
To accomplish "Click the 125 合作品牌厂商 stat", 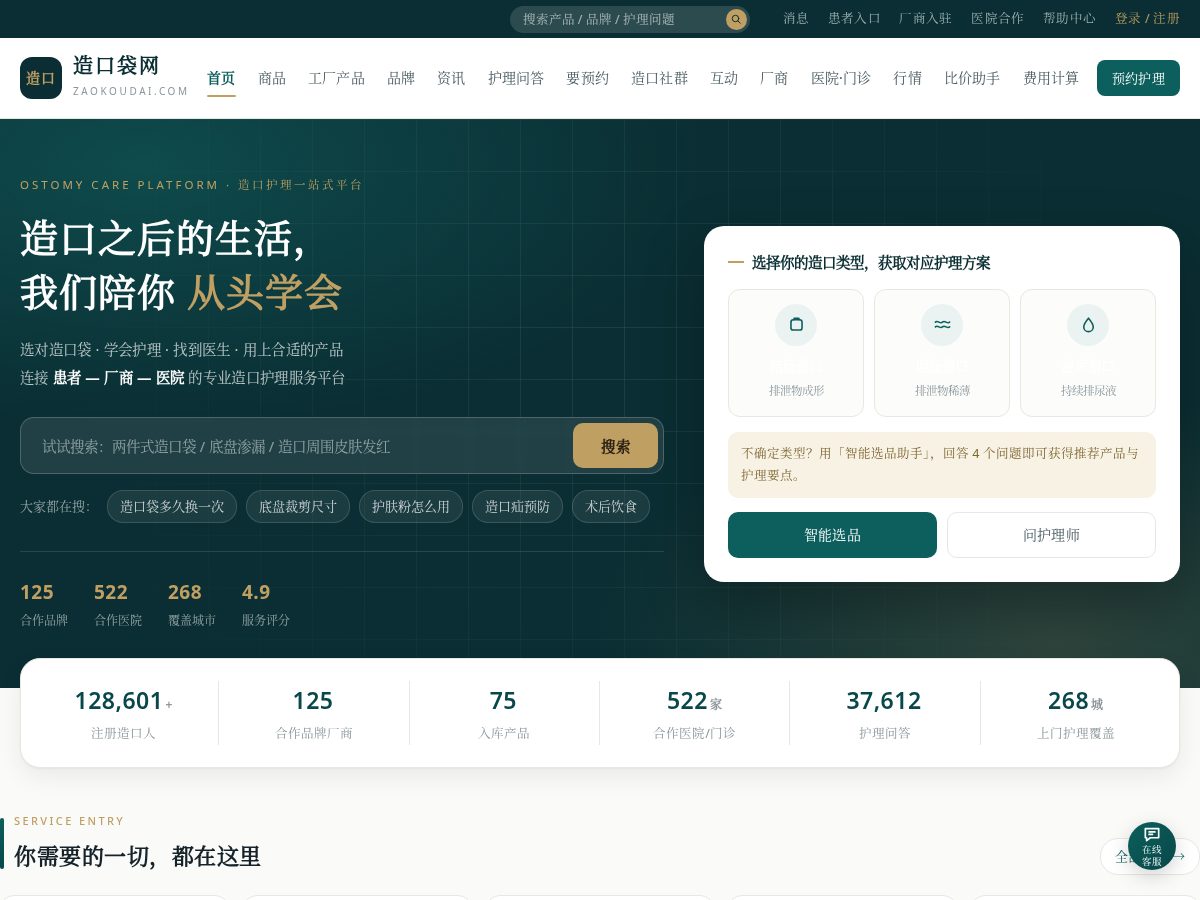I will pos(313,713).
